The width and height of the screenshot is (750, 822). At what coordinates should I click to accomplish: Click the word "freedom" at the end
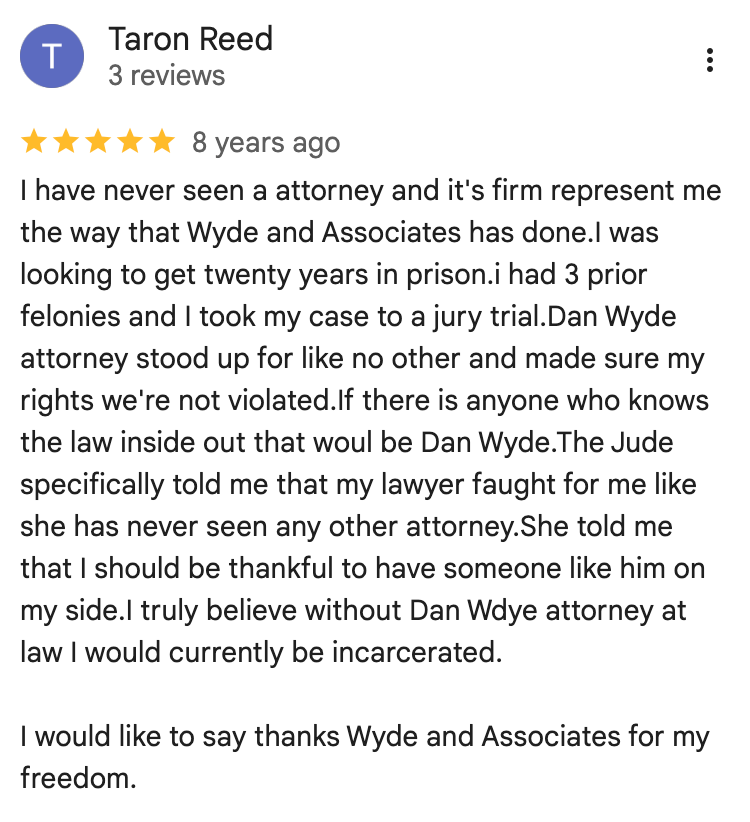[76, 779]
